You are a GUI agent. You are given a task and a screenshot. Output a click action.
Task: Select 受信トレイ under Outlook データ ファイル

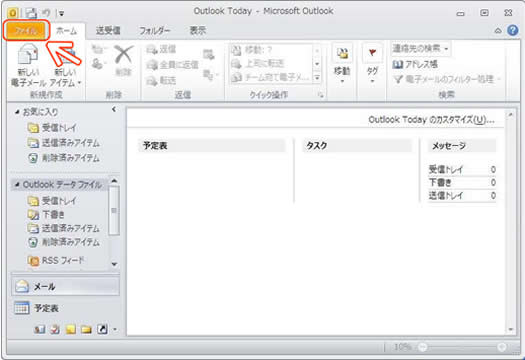(52, 201)
